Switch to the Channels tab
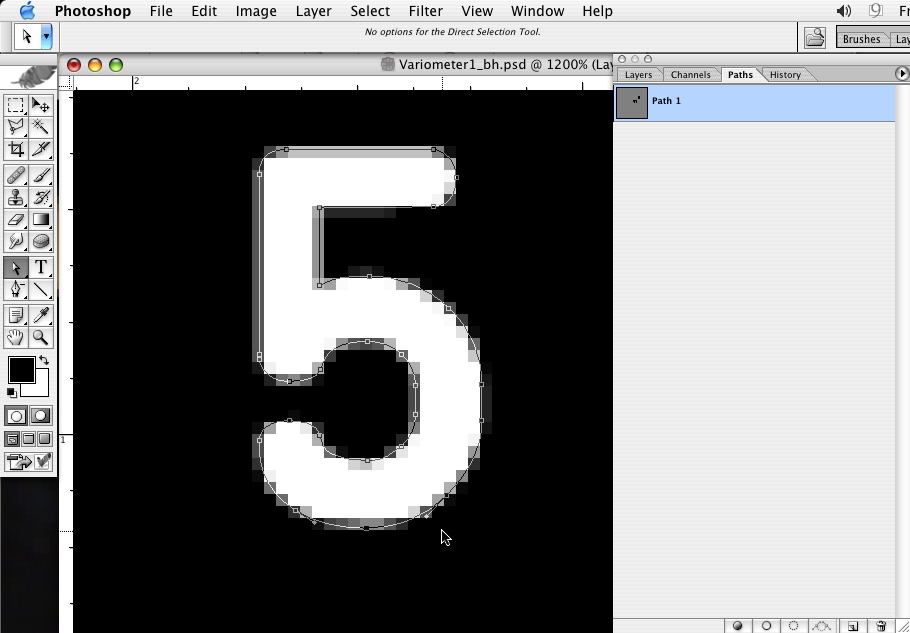 pyautogui.click(x=690, y=75)
